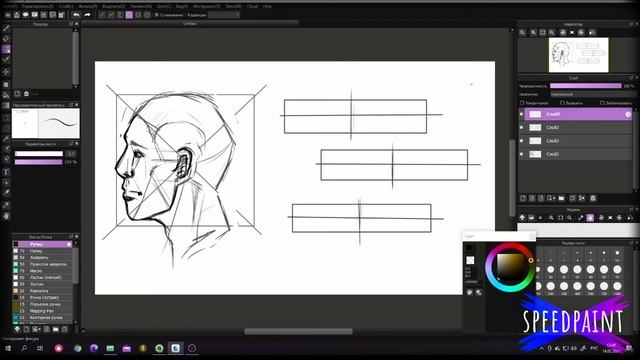Click the Navigator canvas thumbnail
Image resolution: width=640 pixels, height=360 pixels.
[578, 55]
